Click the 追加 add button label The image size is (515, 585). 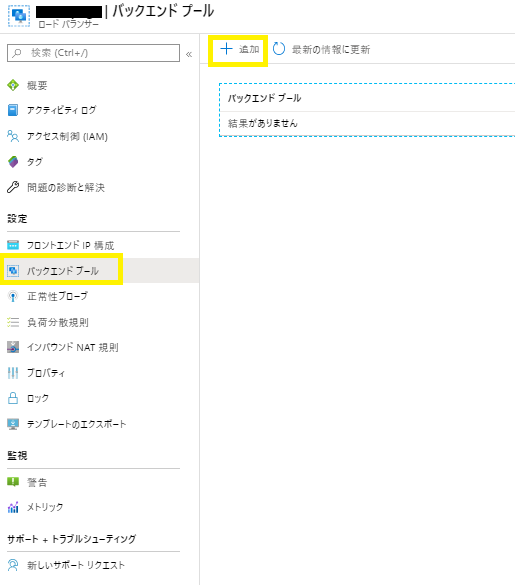(249, 49)
